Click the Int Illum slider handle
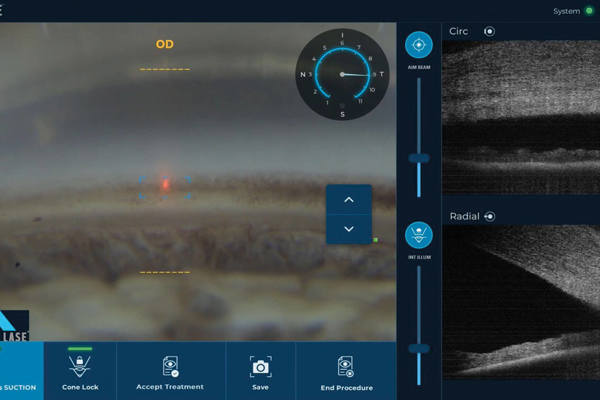The height and width of the screenshot is (400, 600). [418, 348]
